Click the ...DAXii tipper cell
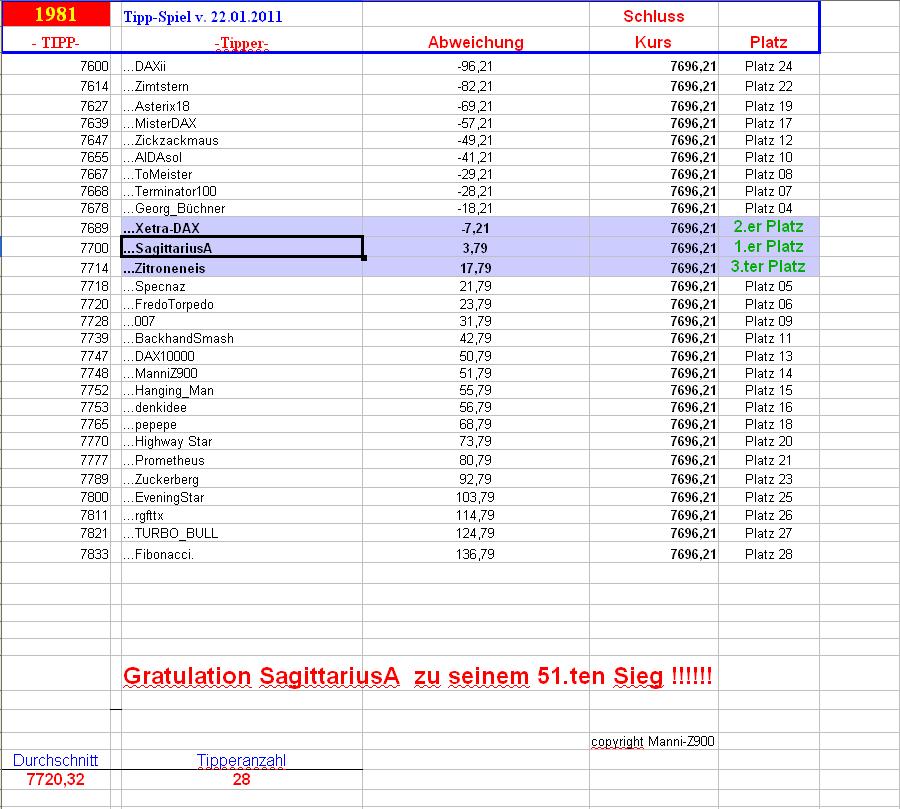The height and width of the screenshot is (809, 900). point(242,66)
